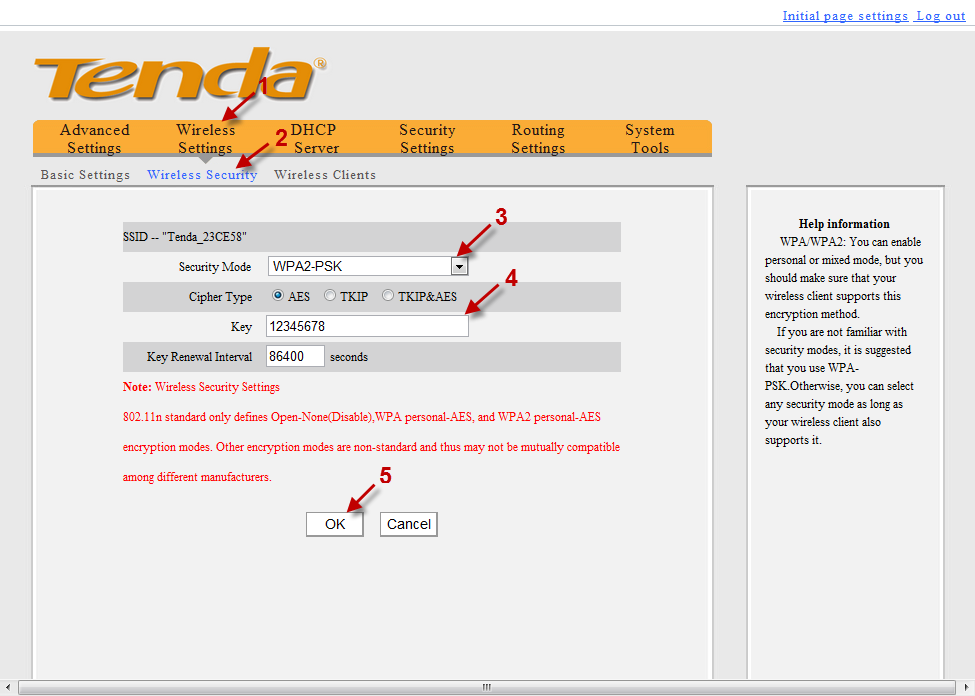Expand the Security Mode dropdown arrow
Image resolution: width=975 pixels, height=696 pixels.
[459, 266]
